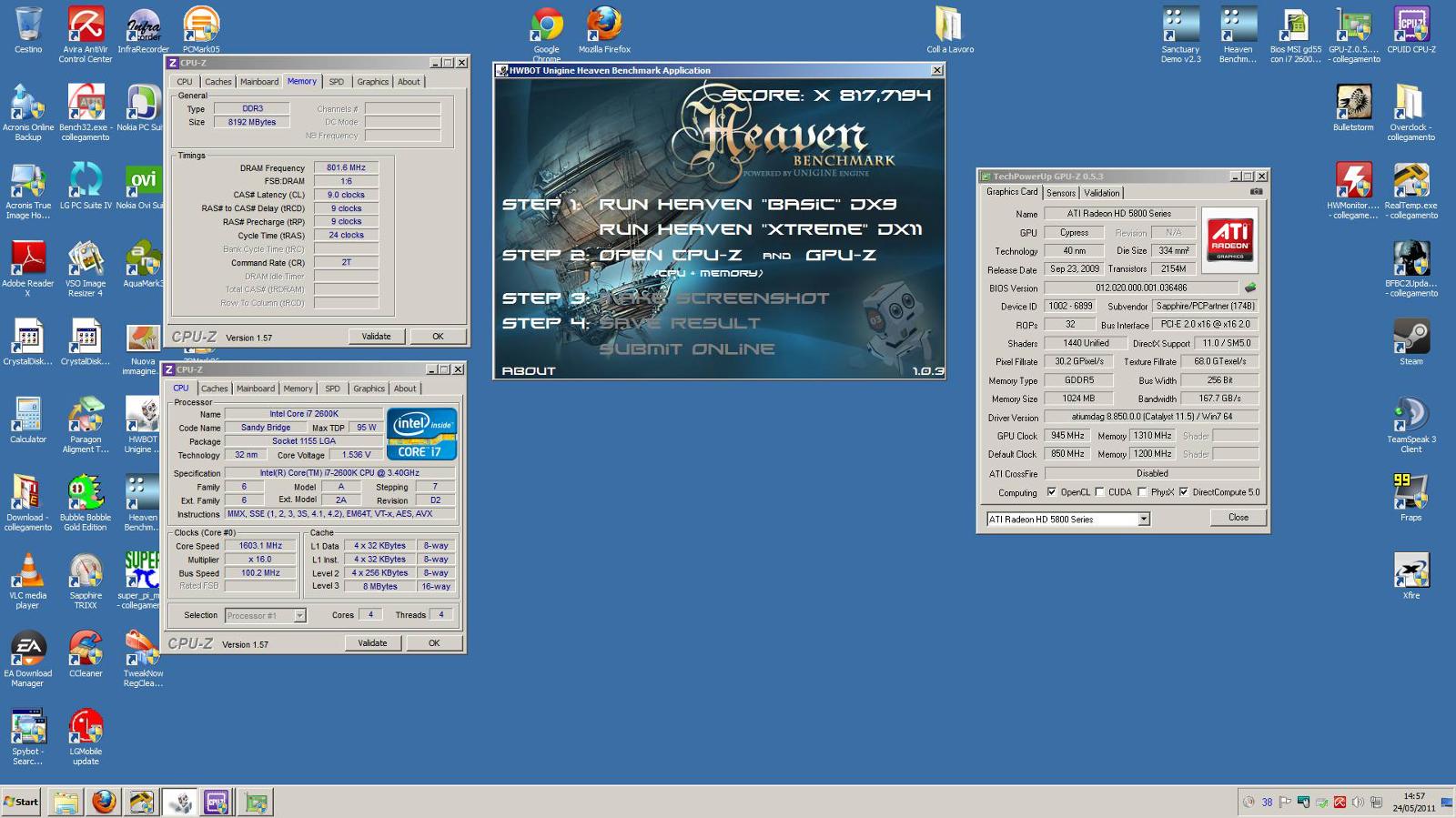This screenshot has height=818, width=1456.
Task: Switch to SPD tab in upper CPU-Z window
Action: coord(337,82)
